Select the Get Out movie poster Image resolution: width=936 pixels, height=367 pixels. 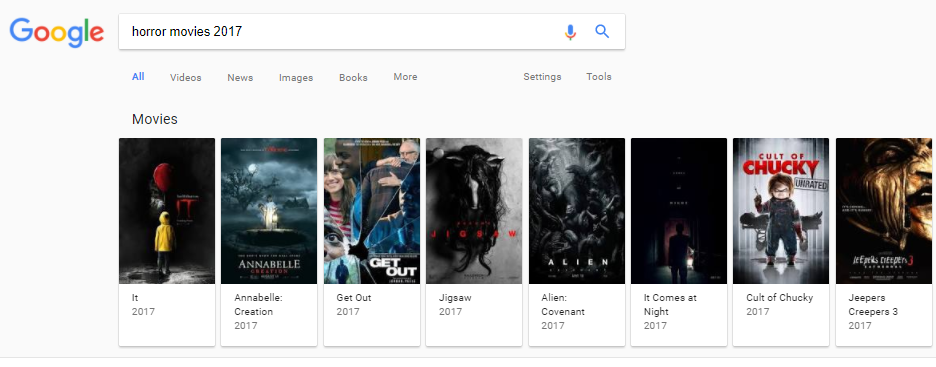click(372, 211)
